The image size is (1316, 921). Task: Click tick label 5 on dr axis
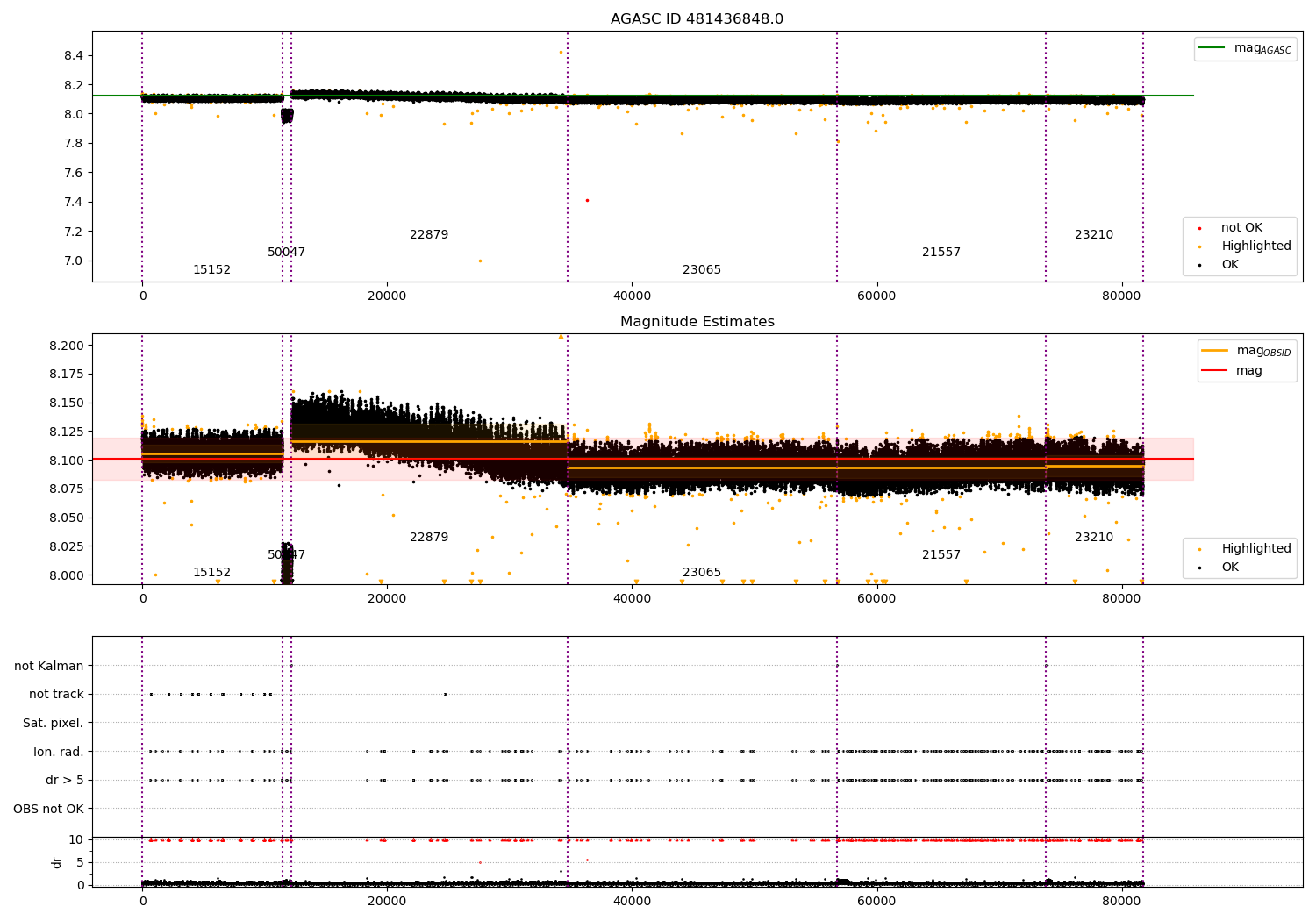click(x=80, y=863)
